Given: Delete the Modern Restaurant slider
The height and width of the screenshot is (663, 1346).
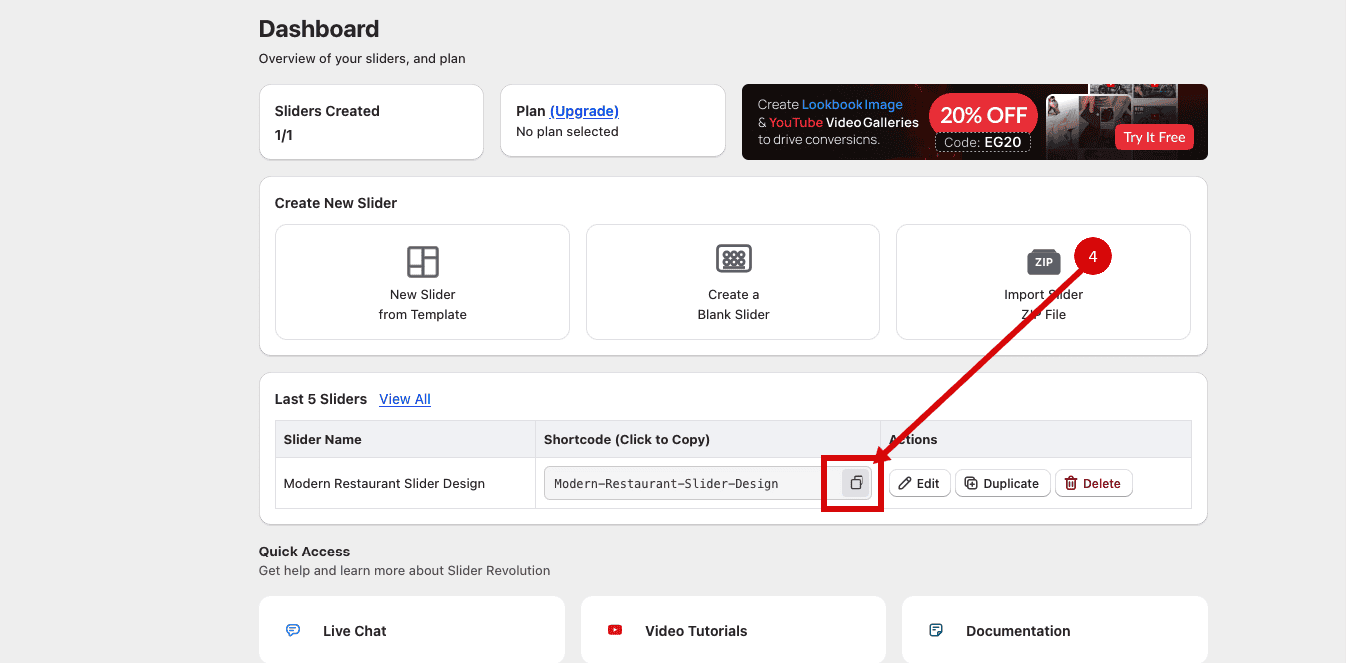Looking at the screenshot, I should 1092,483.
